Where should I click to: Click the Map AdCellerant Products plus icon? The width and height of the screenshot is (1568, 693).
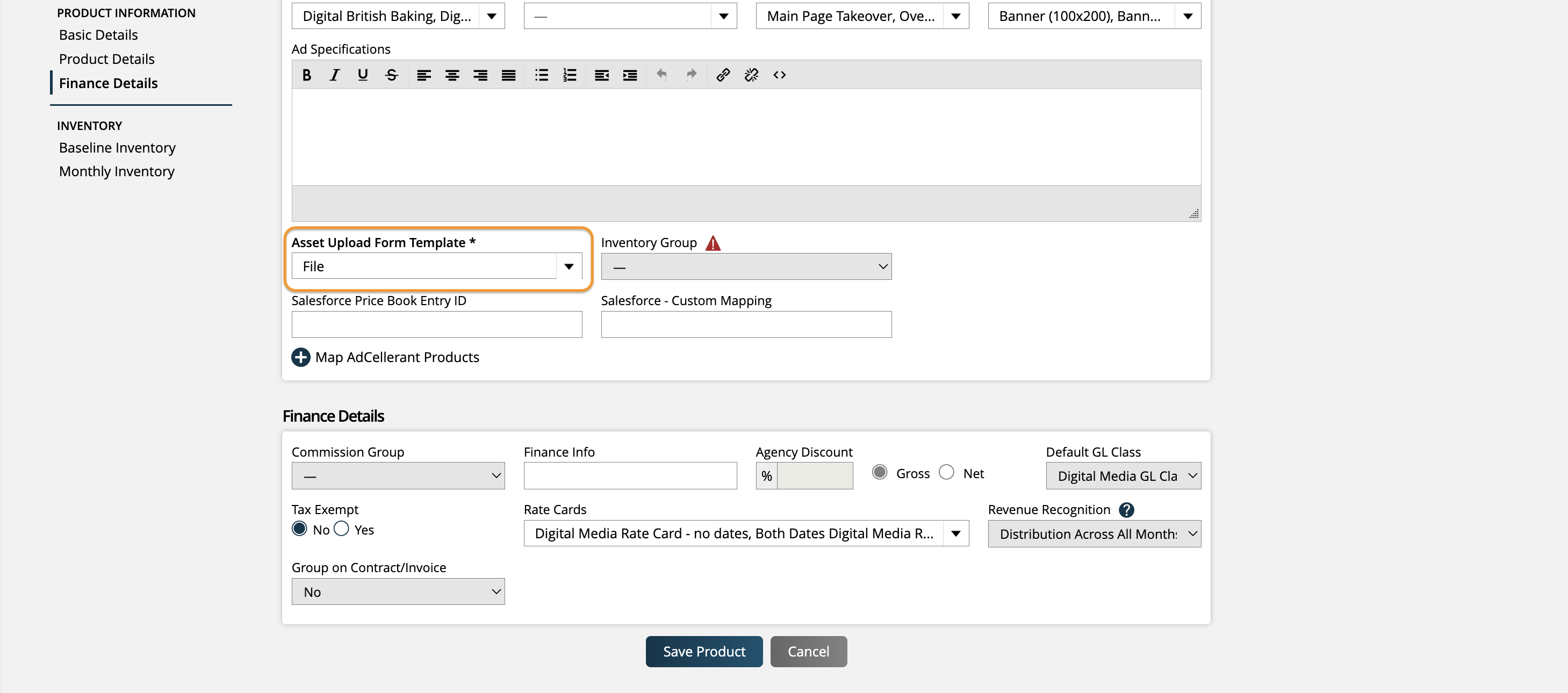[x=301, y=357]
